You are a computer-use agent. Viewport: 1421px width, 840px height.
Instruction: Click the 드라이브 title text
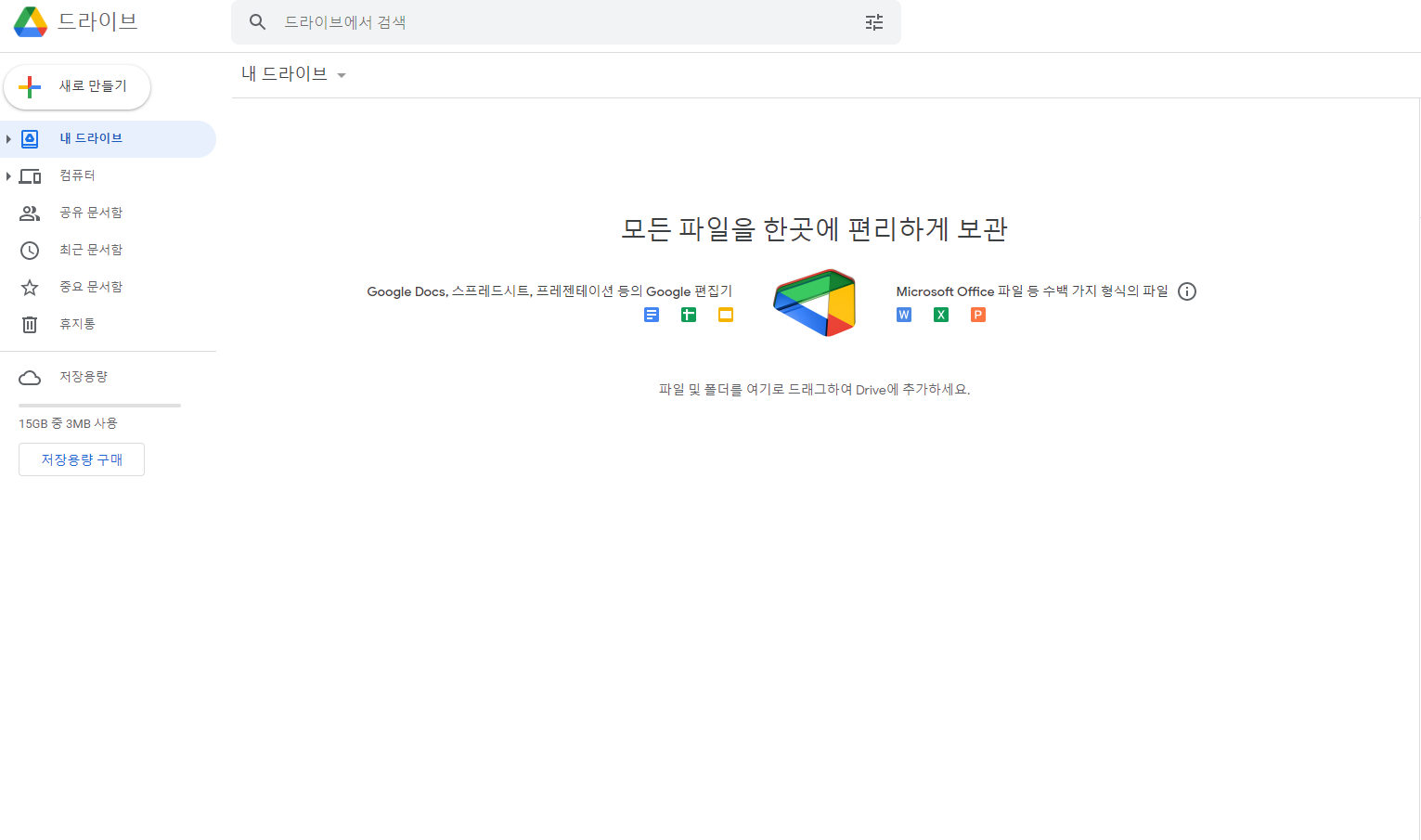point(97,21)
